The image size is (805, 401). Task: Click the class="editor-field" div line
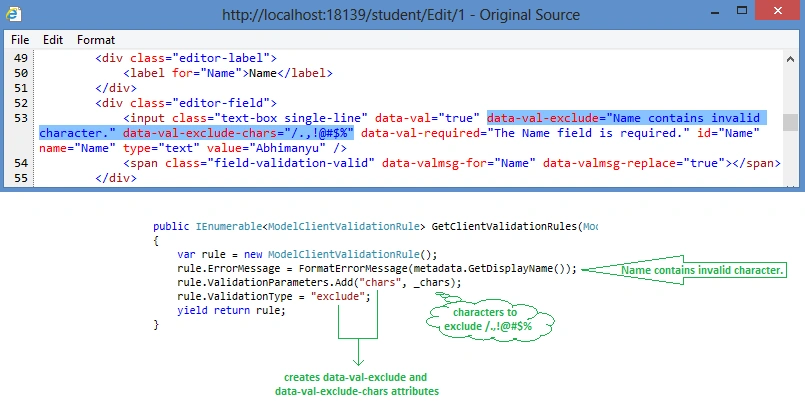point(186,103)
